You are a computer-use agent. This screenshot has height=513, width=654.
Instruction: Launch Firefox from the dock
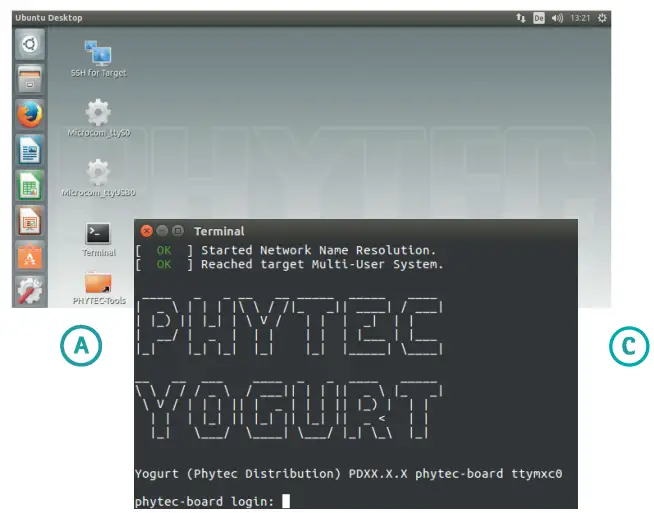(30, 114)
